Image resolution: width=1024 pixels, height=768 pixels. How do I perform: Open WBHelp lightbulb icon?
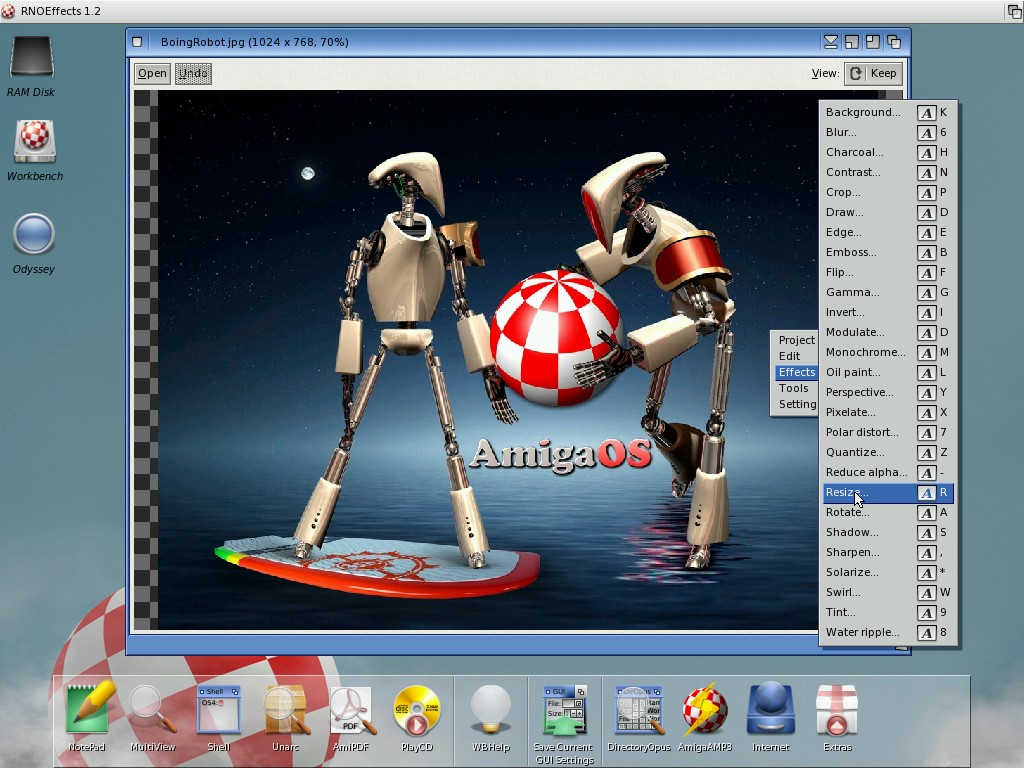tap(490, 710)
